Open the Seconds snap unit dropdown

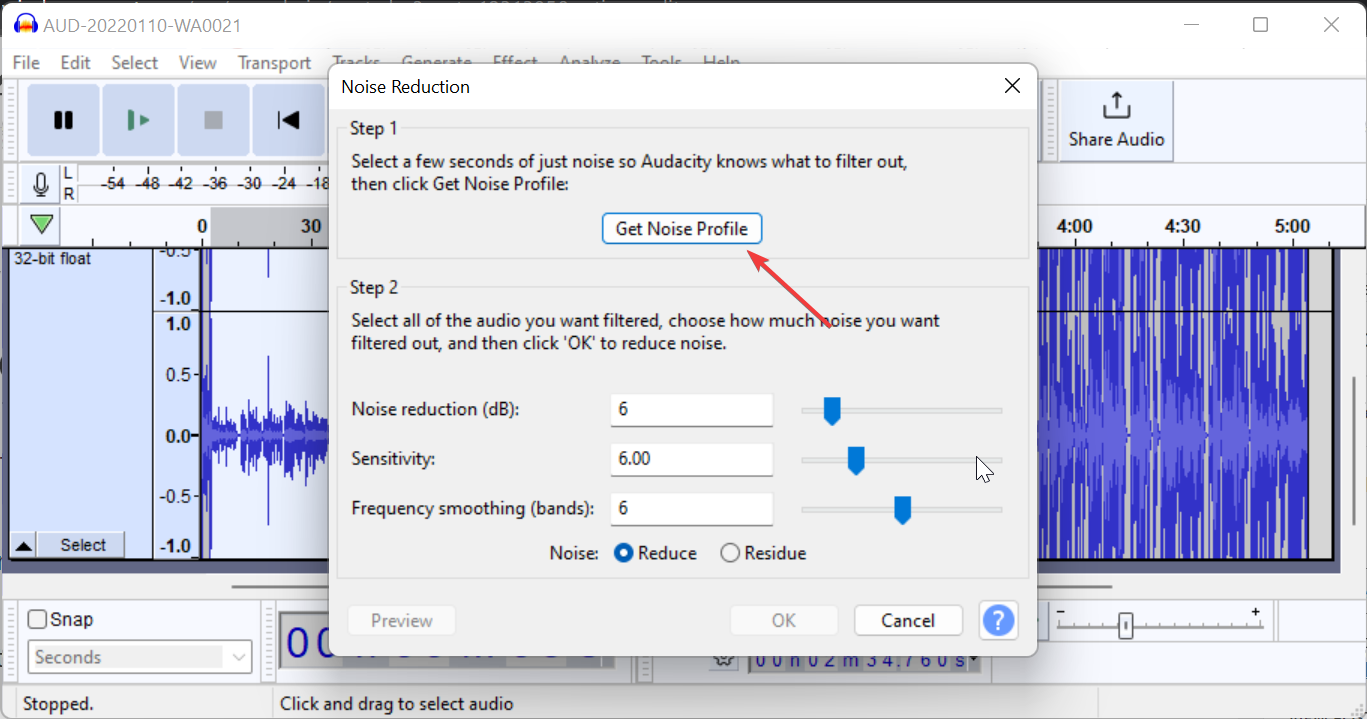(x=140, y=657)
